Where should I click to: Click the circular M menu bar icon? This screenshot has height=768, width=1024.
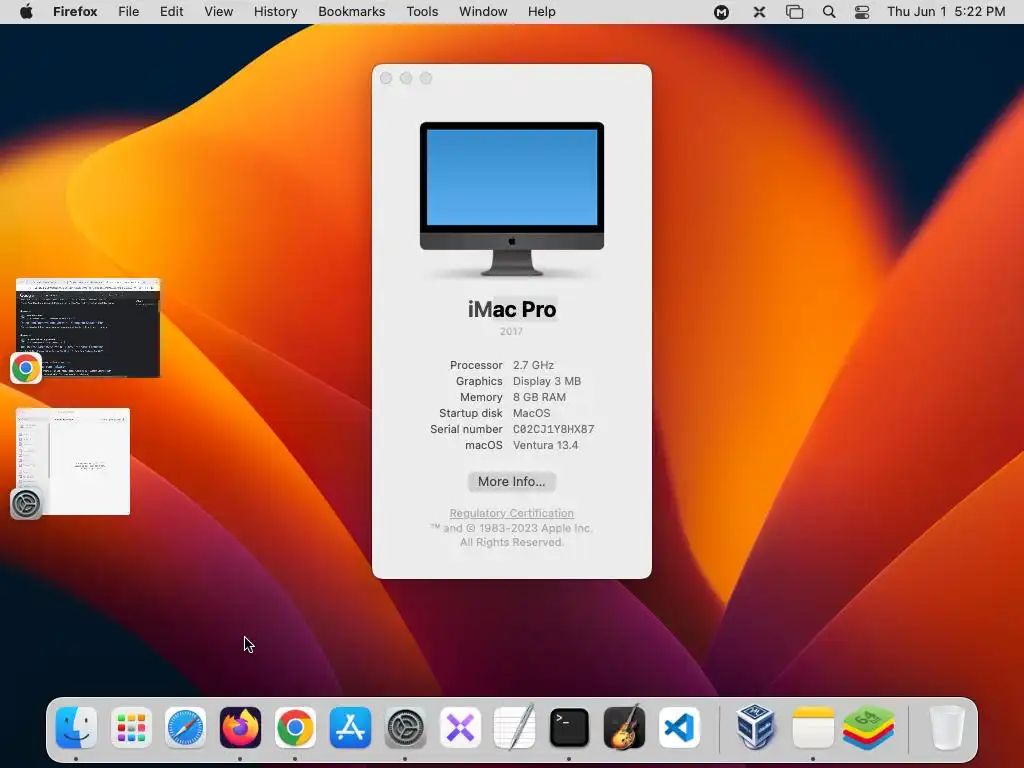721,12
